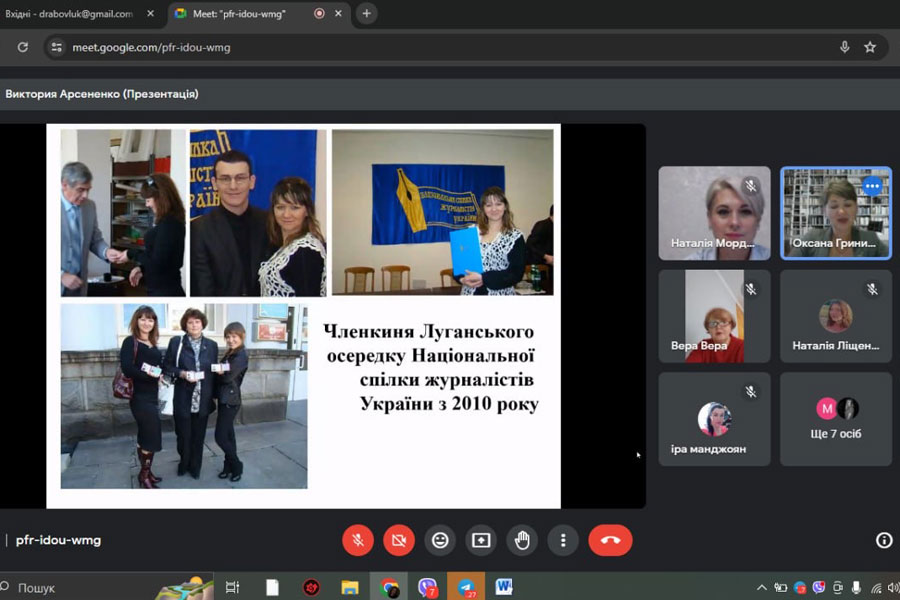Open a new browser tab
Screen dimensions: 900x600
point(367,14)
